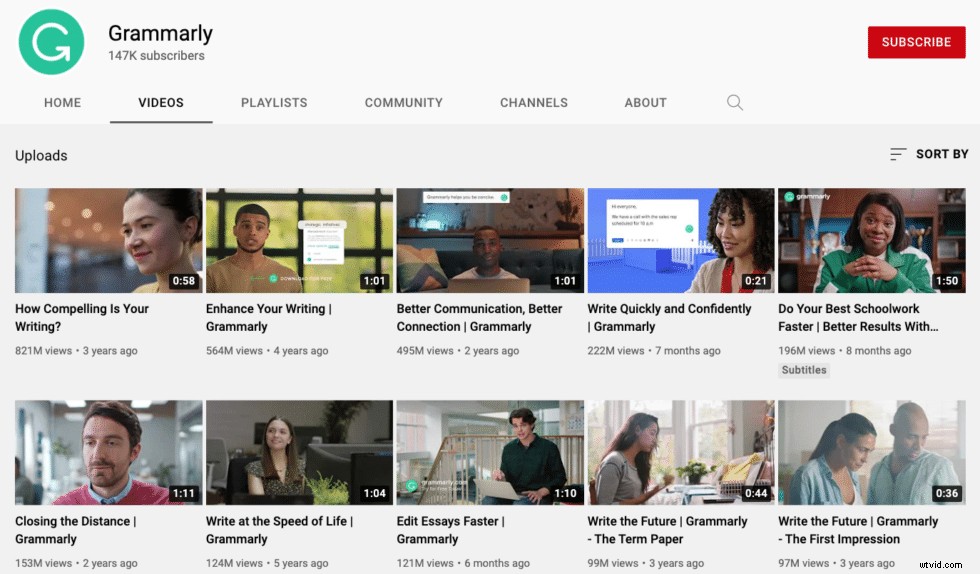Click '121M views • 6 months ago' text
The height and width of the screenshot is (574, 980).
(463, 563)
